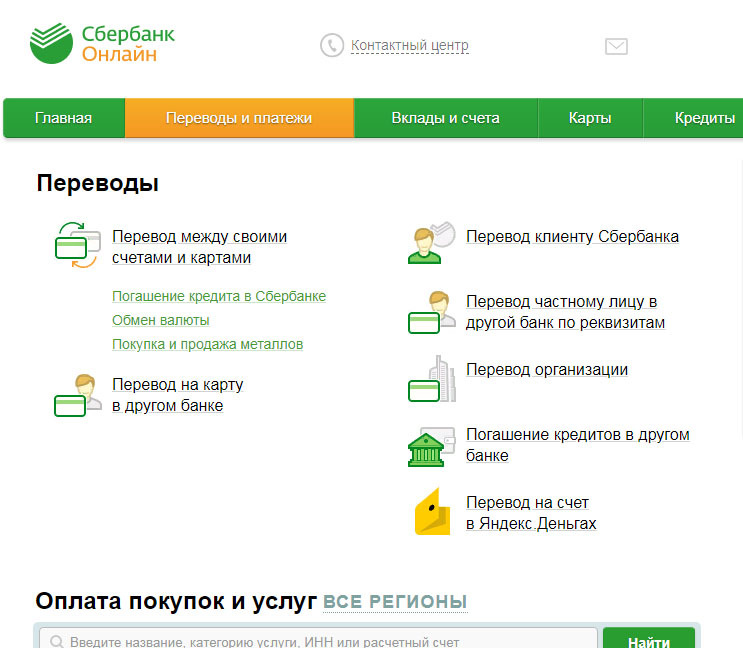The width and height of the screenshot is (743, 648).
Task: Open Погашение кредитов в другом банке link
Action: point(578,445)
